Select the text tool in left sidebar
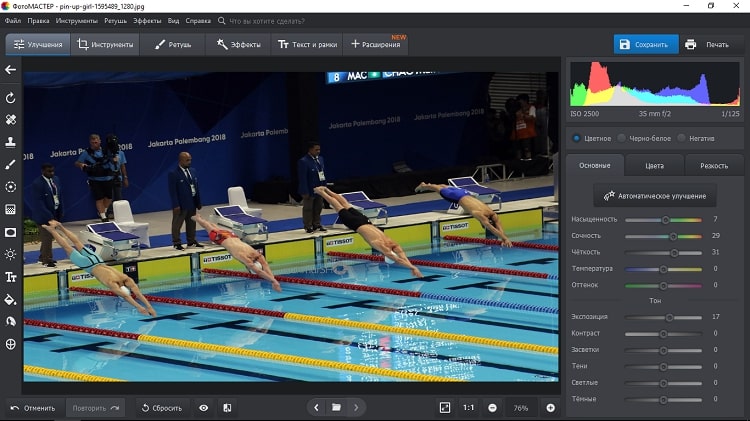Viewport: 750px width, 421px height. coord(11,277)
